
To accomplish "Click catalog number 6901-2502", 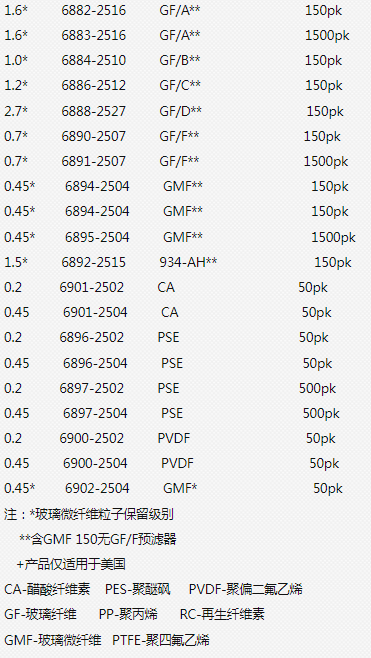I will tap(92, 287).
